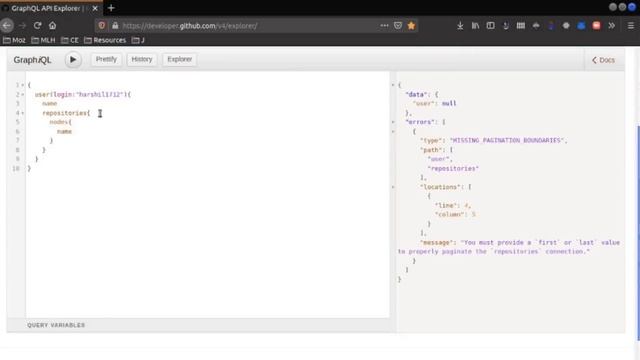Screen dimensions: 640x360
Task: Run the GraphQL query with play button
Action: tap(73, 60)
